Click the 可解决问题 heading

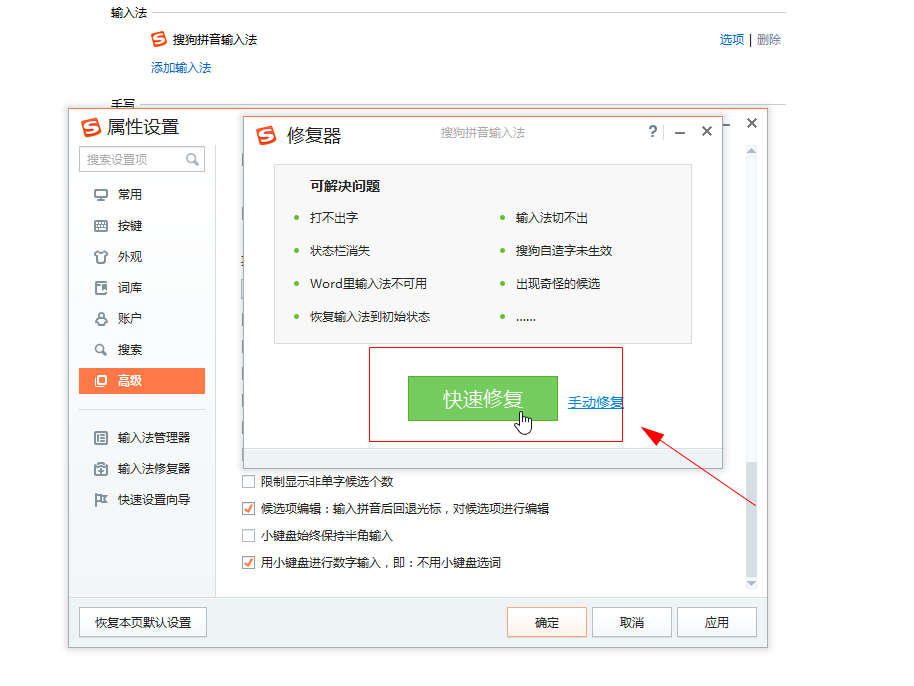tap(345, 186)
